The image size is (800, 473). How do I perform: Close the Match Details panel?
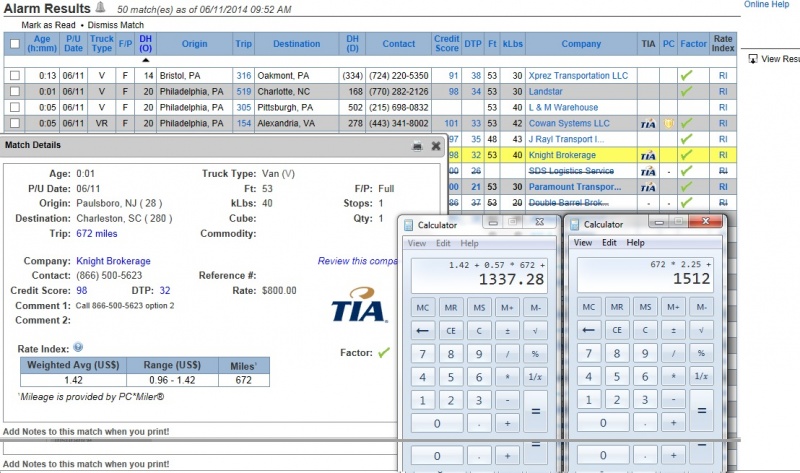(x=436, y=146)
